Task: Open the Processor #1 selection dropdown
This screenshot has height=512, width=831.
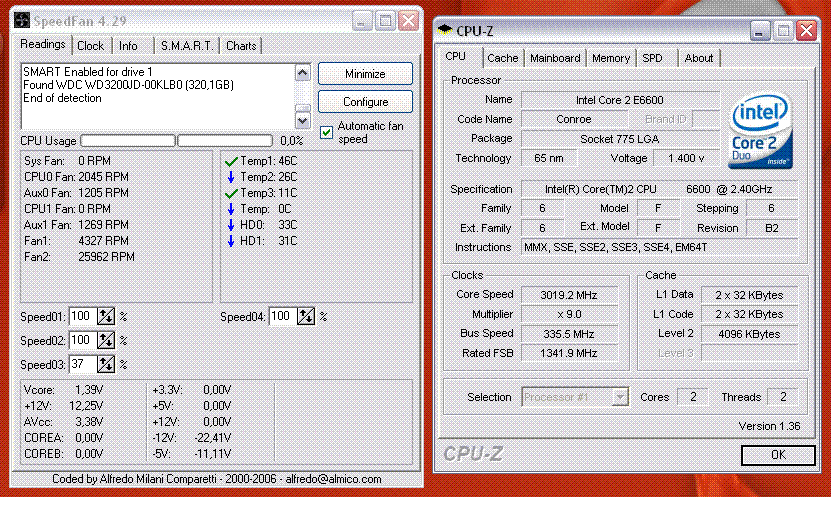Action: (620, 397)
